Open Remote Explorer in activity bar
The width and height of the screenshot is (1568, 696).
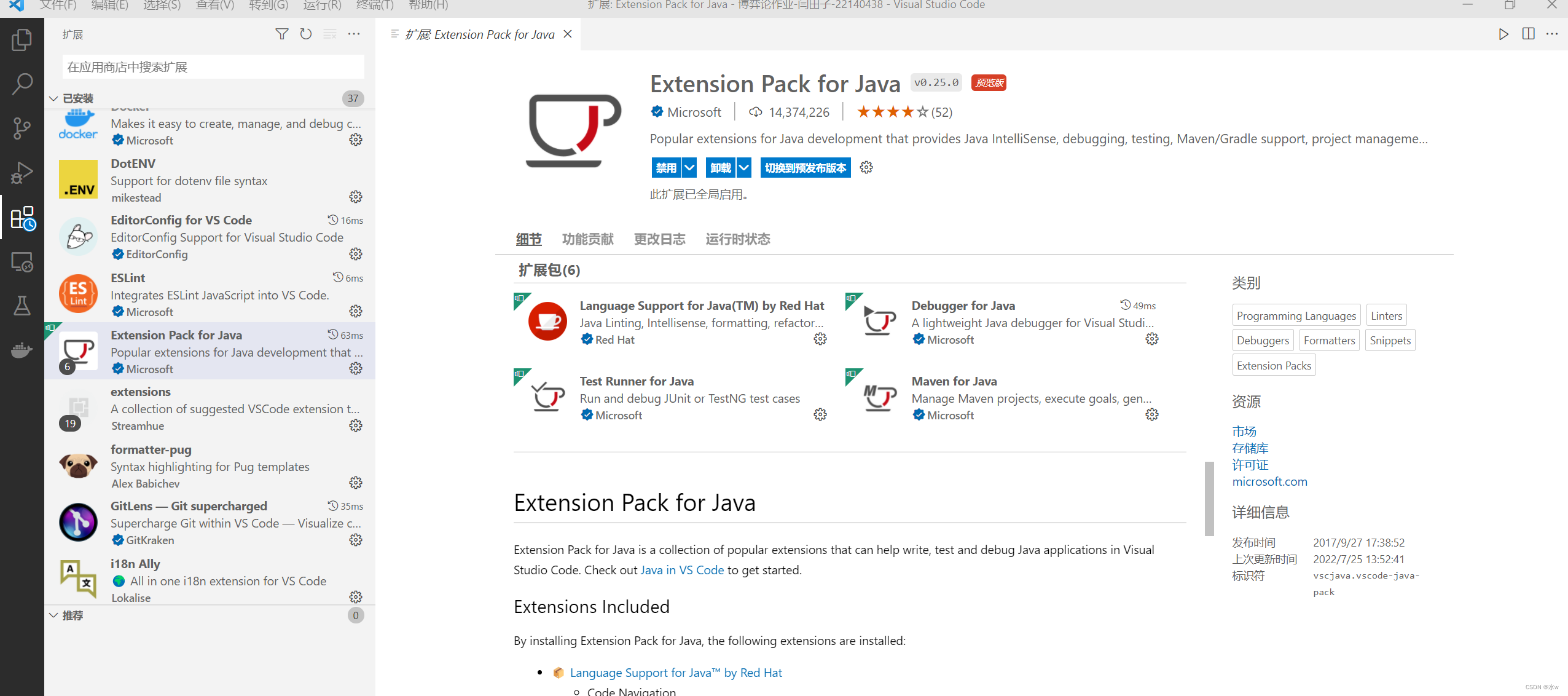[x=22, y=263]
